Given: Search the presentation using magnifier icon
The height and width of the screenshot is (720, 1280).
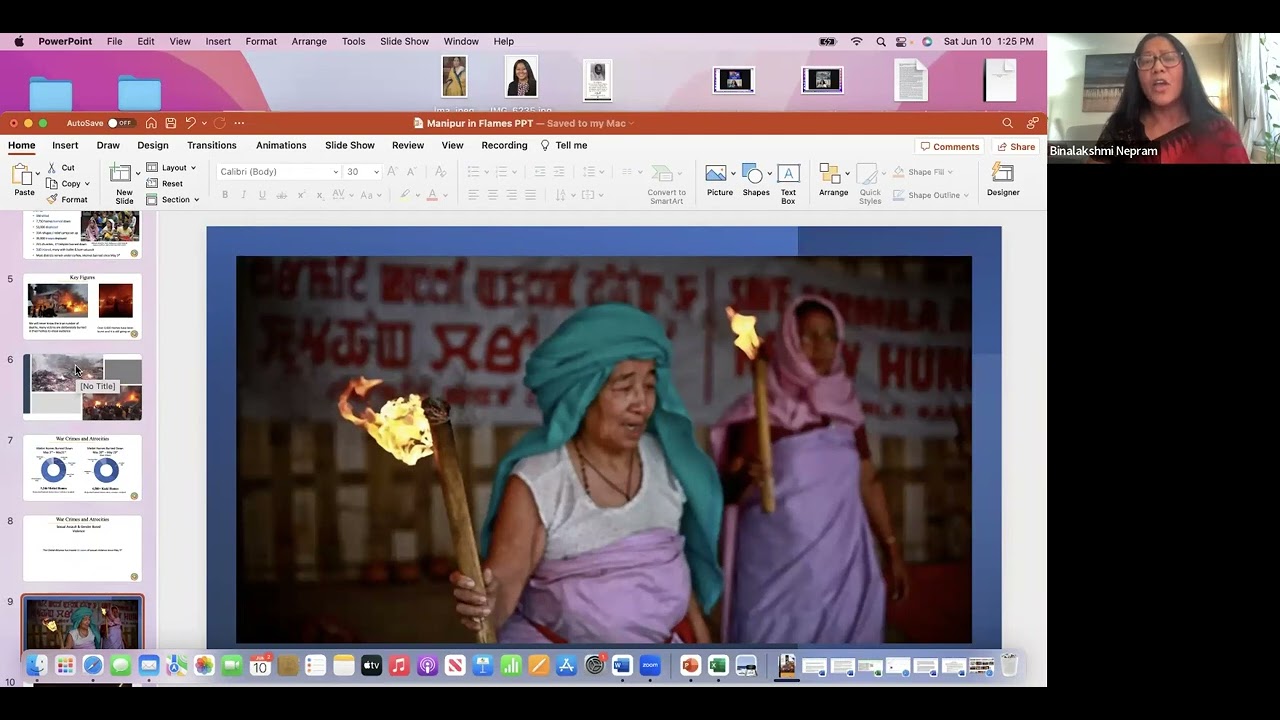Looking at the screenshot, I should (x=1007, y=123).
